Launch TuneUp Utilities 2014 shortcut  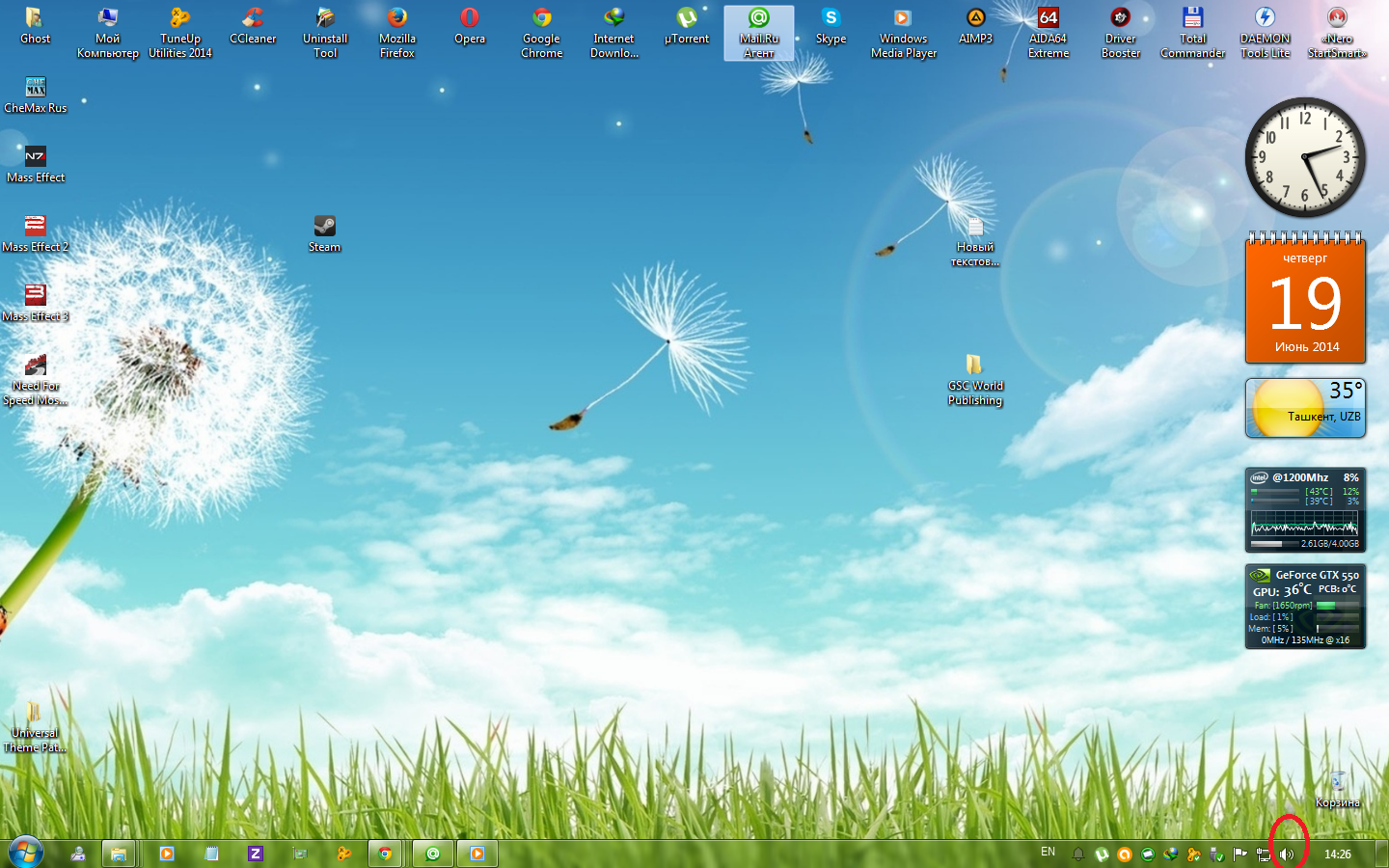point(180,33)
